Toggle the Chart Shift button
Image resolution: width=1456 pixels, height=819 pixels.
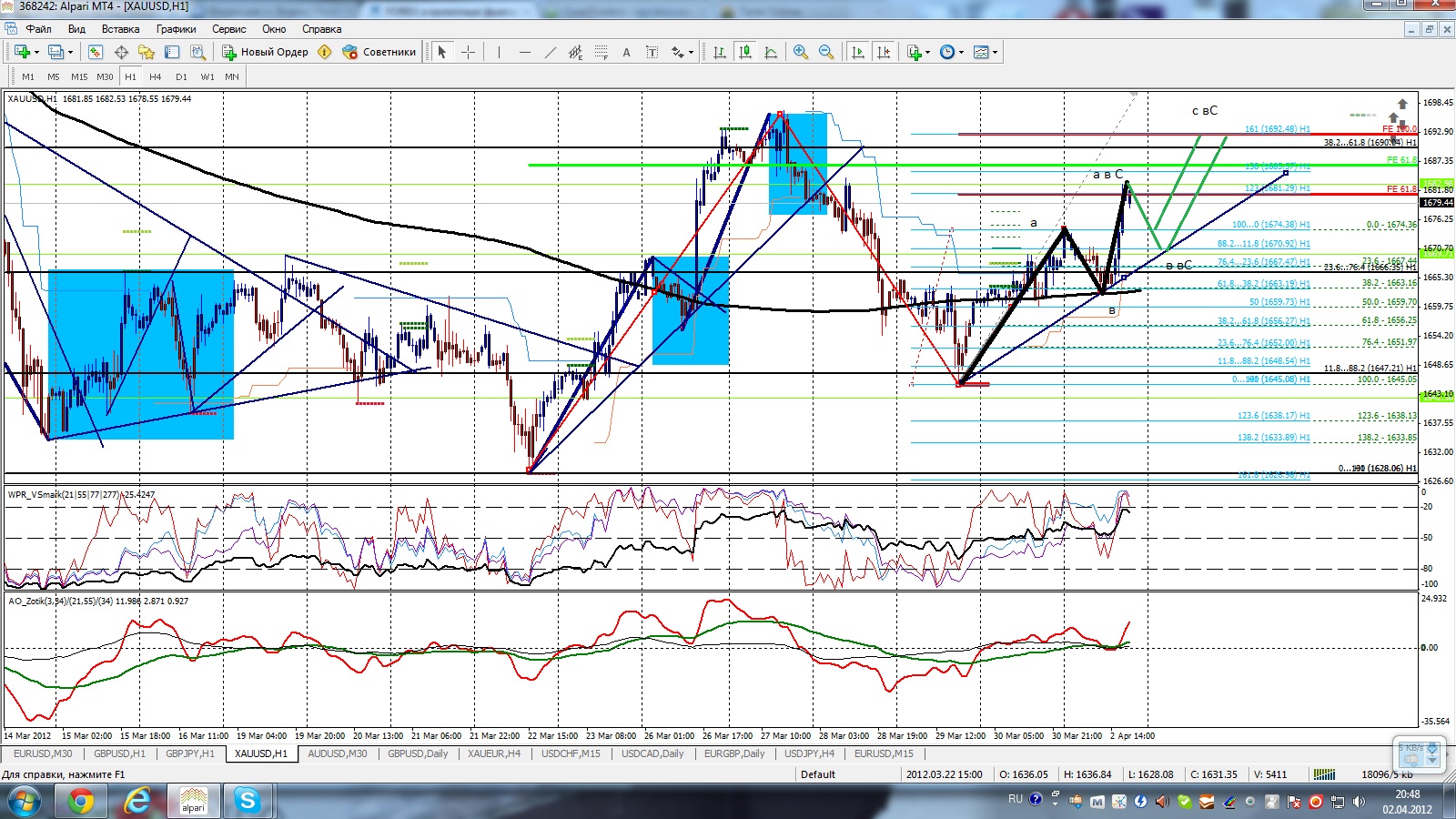coord(883,52)
